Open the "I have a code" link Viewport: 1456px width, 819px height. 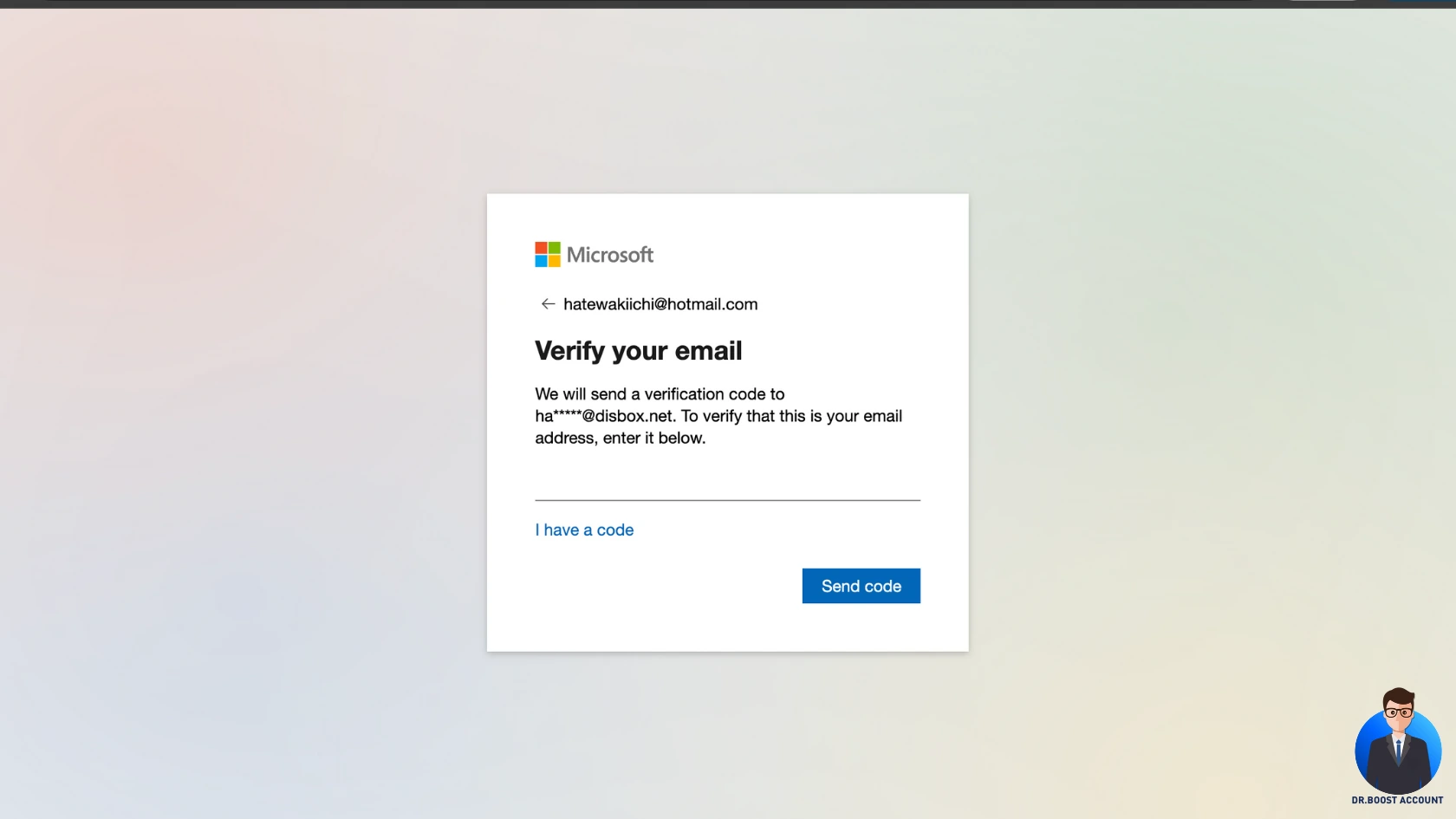click(x=584, y=530)
